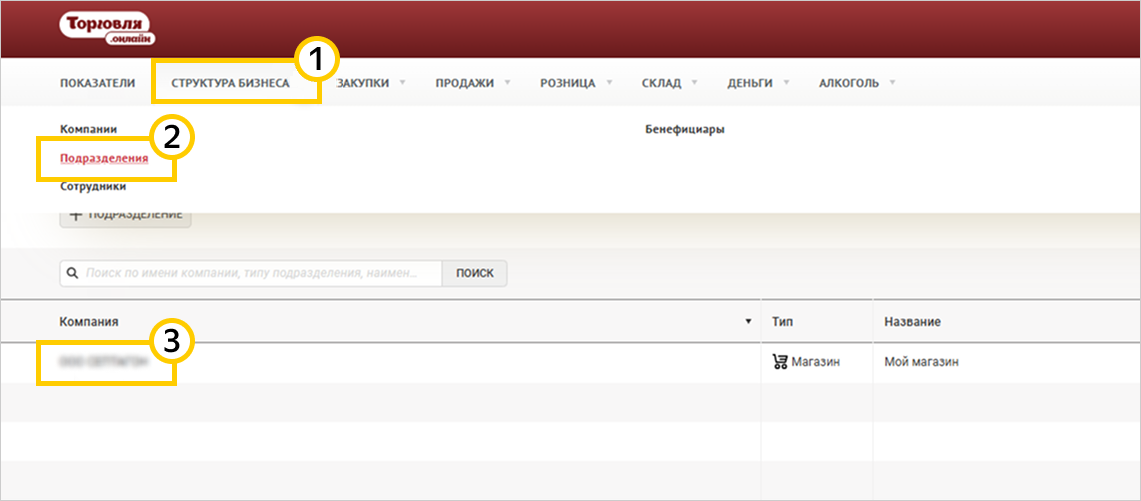Expand the ДЕНЬГИ dropdown arrow

786,82
